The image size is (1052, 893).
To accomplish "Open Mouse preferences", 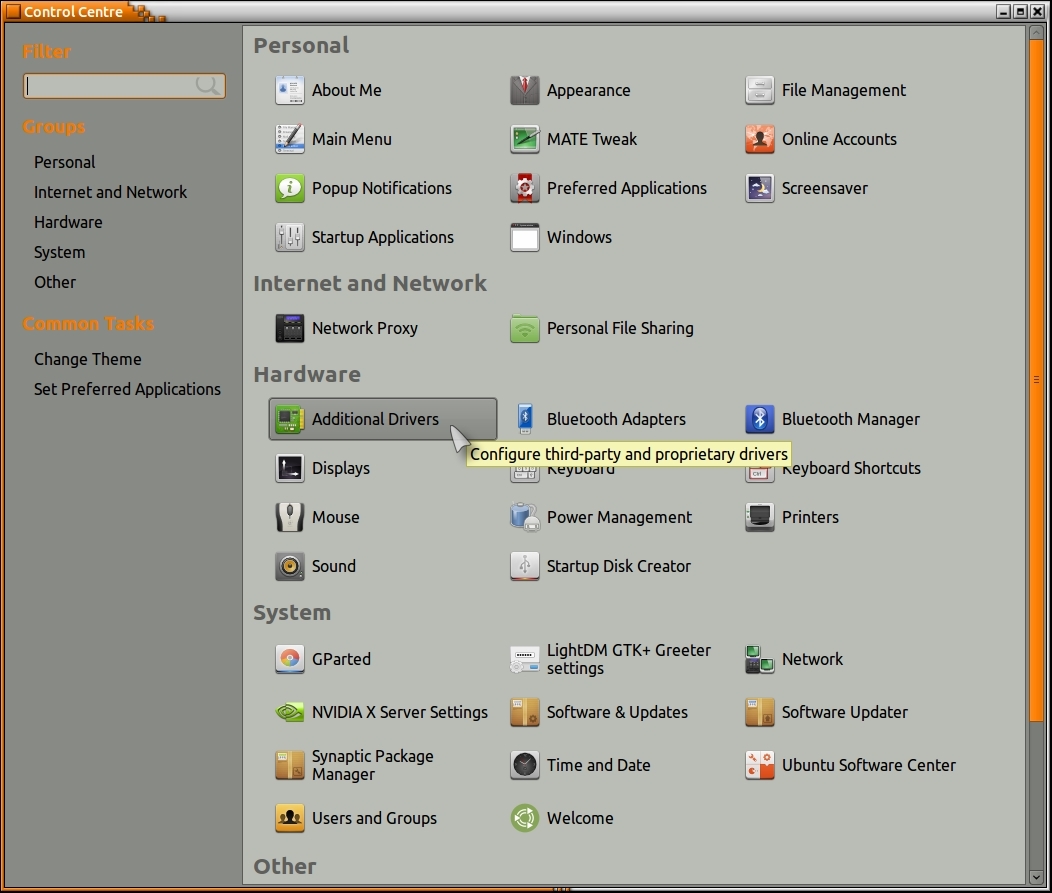I will point(317,517).
